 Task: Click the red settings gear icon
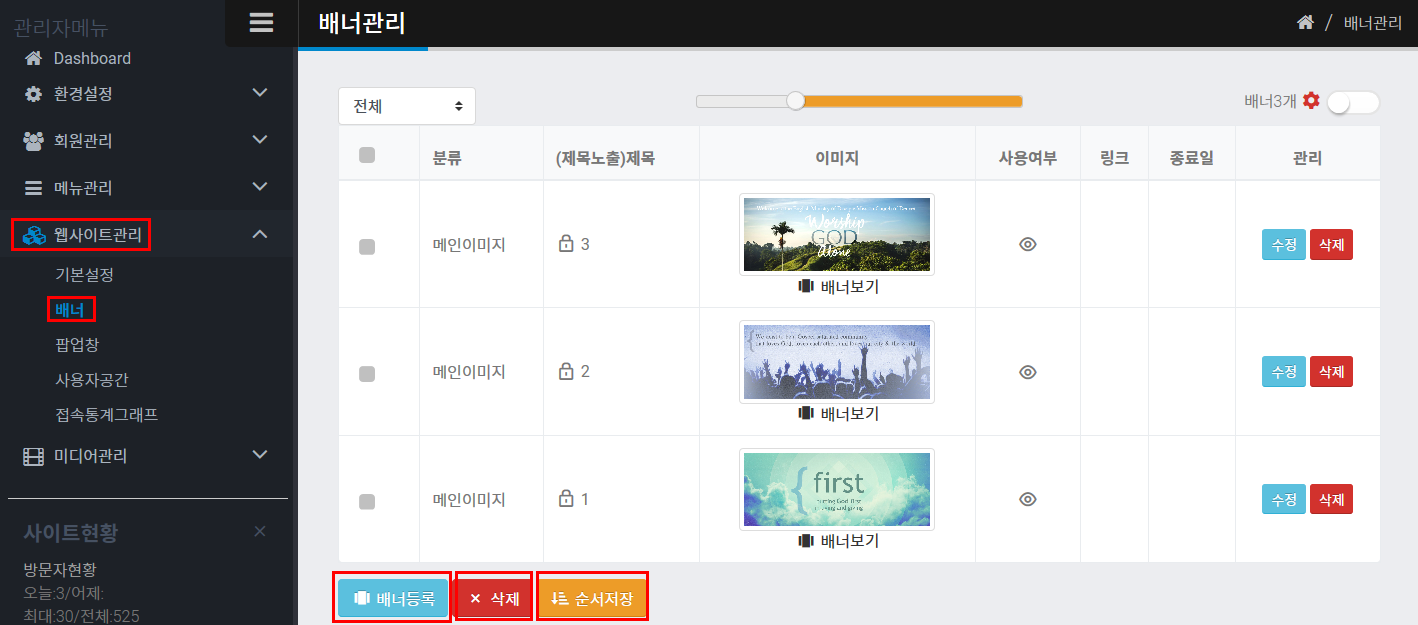click(1311, 100)
